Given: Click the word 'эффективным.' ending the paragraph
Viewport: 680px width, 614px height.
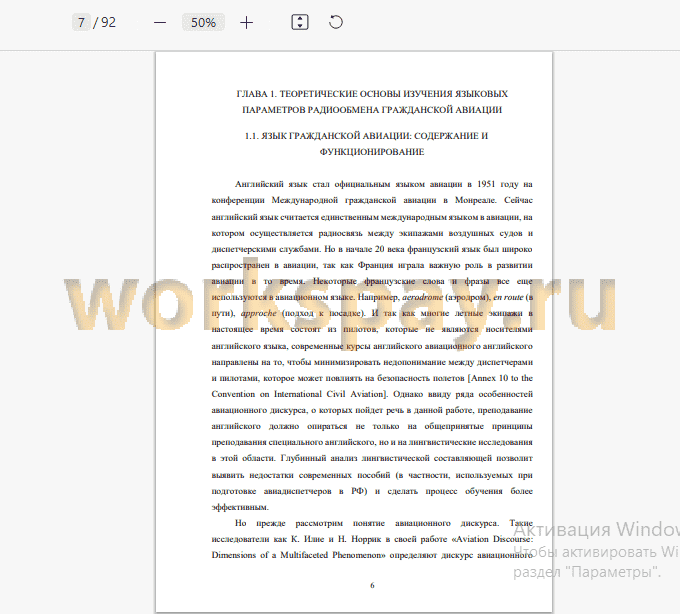Looking at the screenshot, I should pos(240,507).
